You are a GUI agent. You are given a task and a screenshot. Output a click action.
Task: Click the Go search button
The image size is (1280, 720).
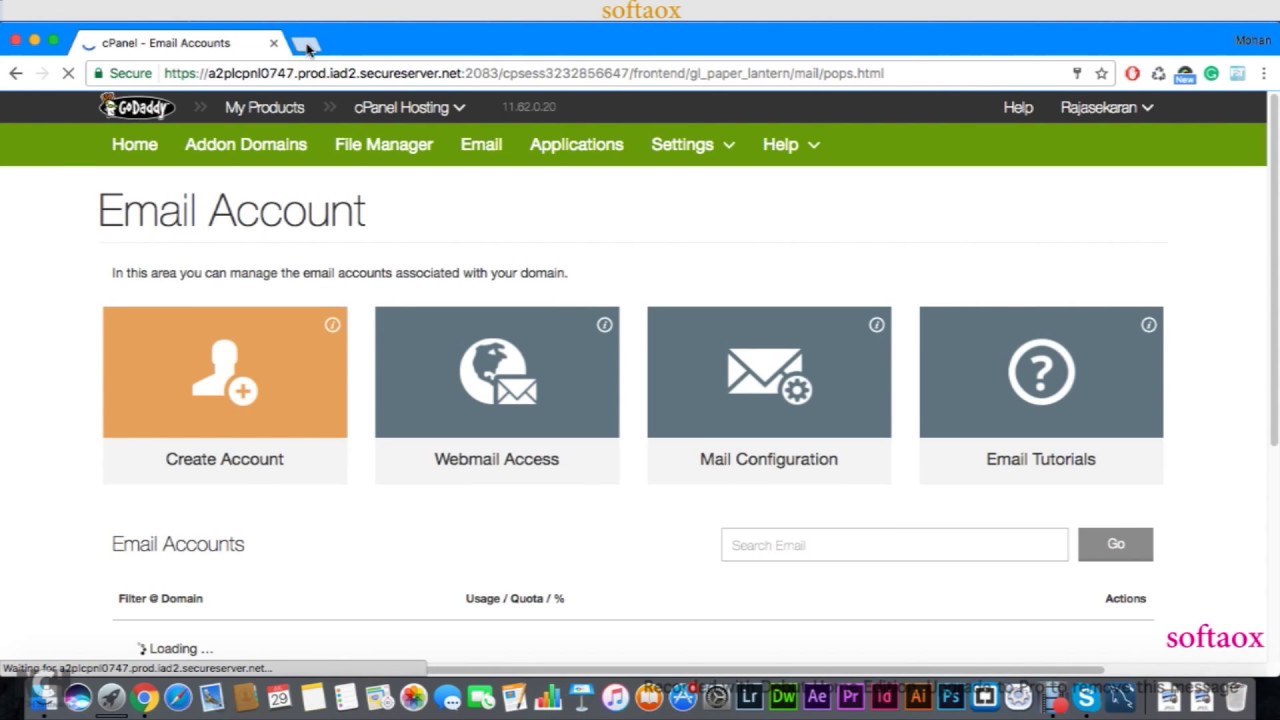click(x=1115, y=544)
